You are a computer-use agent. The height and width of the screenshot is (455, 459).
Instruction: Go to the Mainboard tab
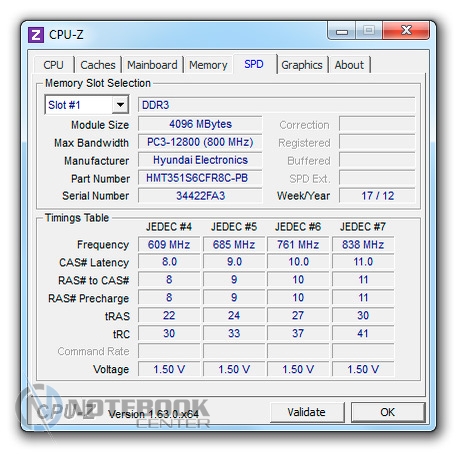click(x=152, y=65)
